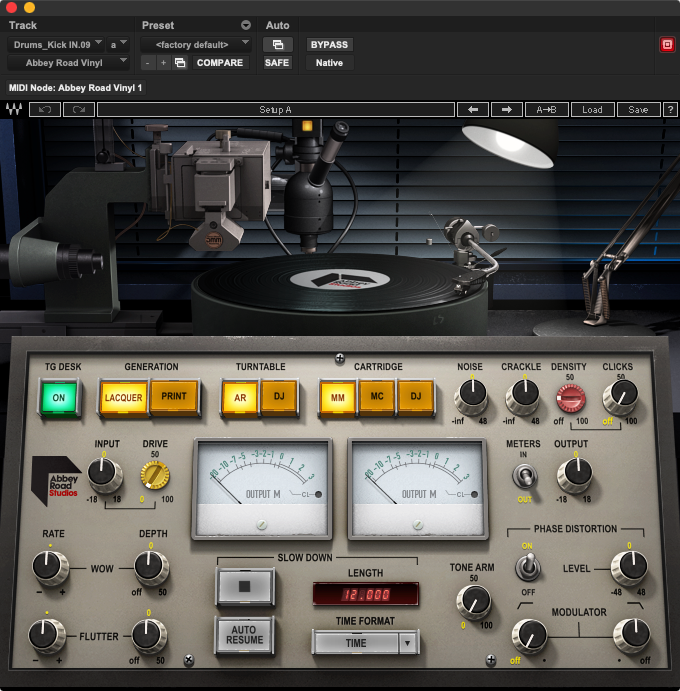Image resolution: width=680 pixels, height=691 pixels.
Task: Click the copy settings icon beside COMPARE
Action: 180,63
